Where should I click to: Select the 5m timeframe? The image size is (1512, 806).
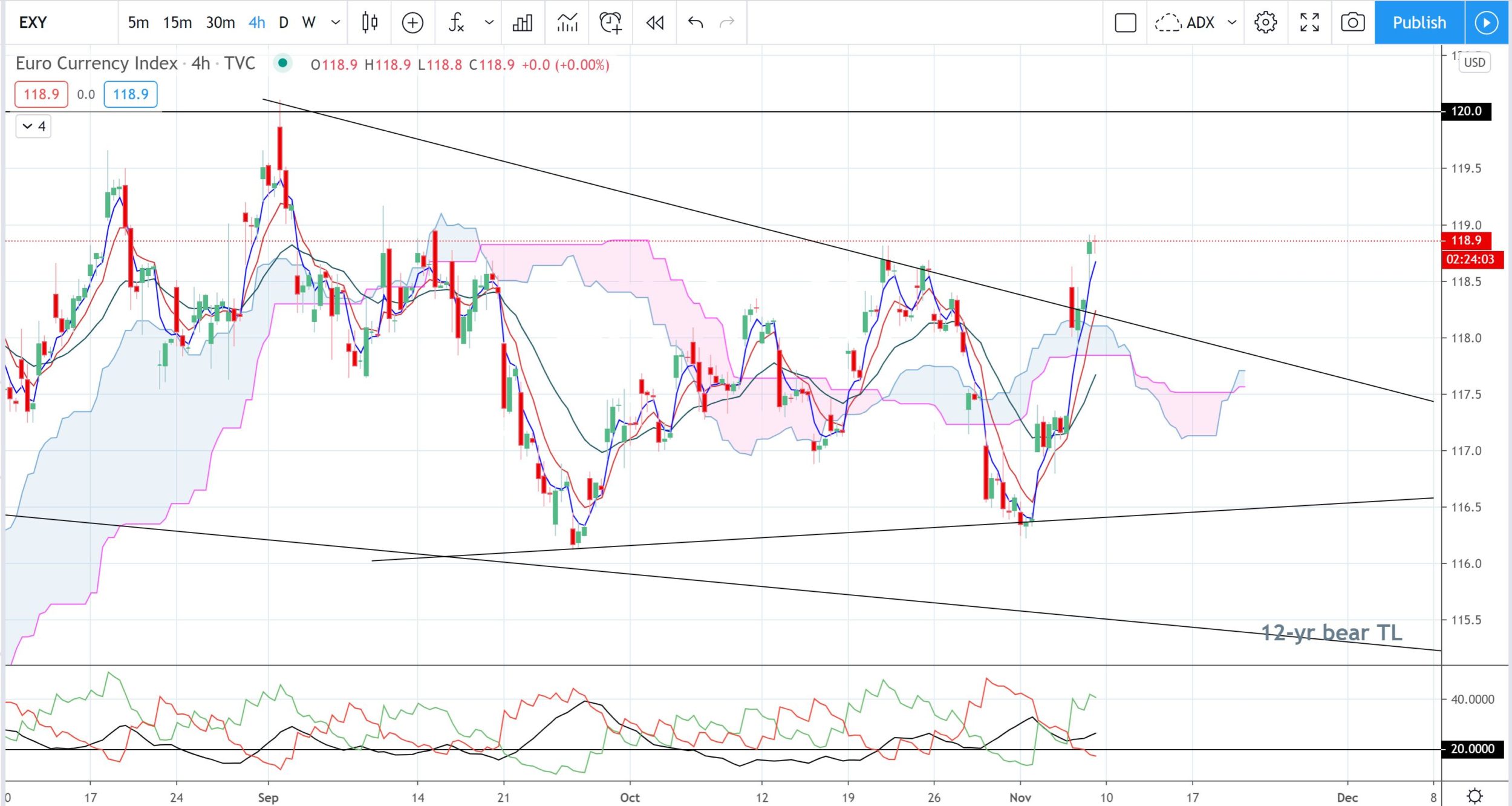pyautogui.click(x=138, y=23)
